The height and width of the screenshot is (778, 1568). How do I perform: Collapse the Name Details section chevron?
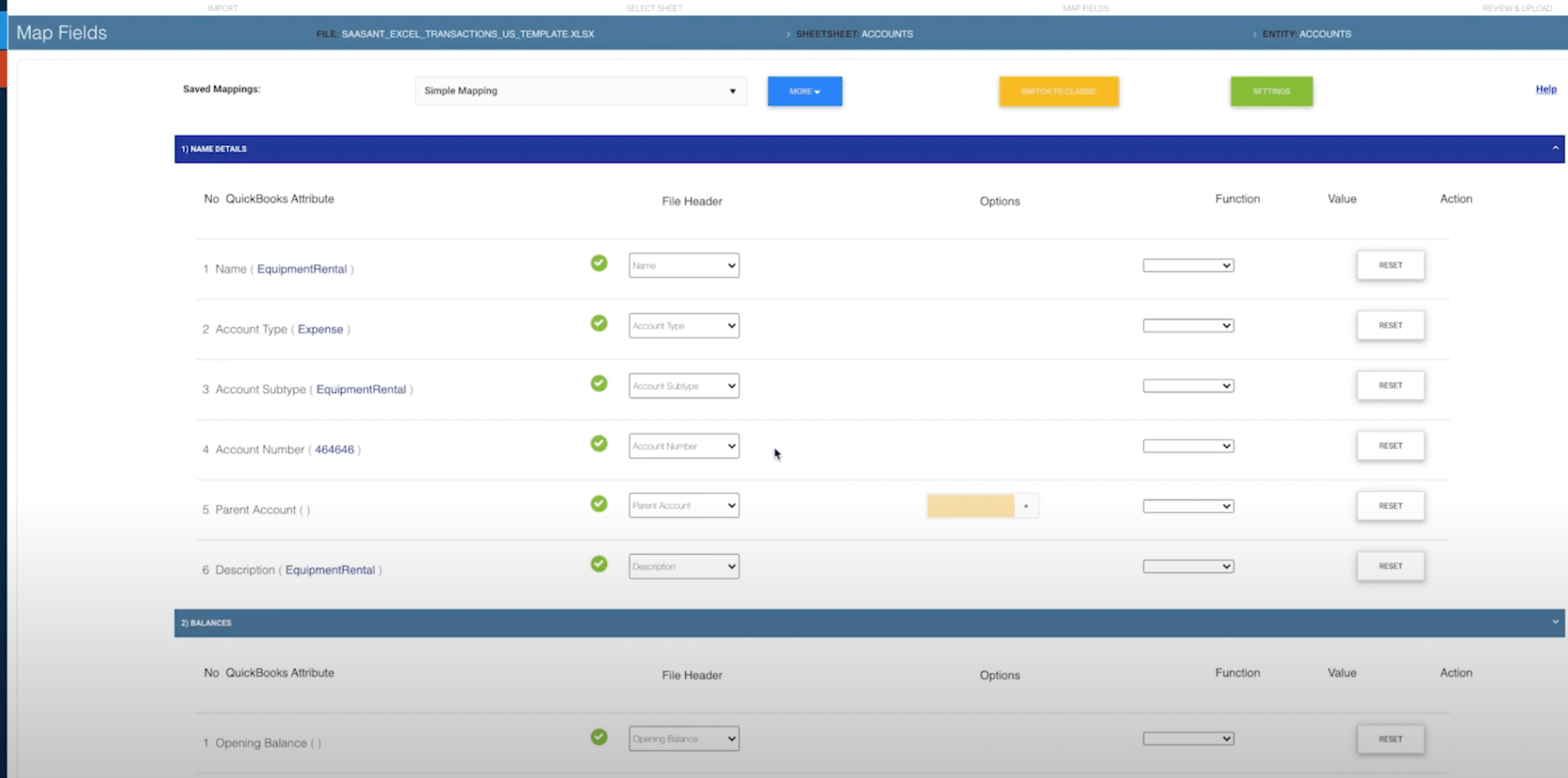pos(1555,149)
